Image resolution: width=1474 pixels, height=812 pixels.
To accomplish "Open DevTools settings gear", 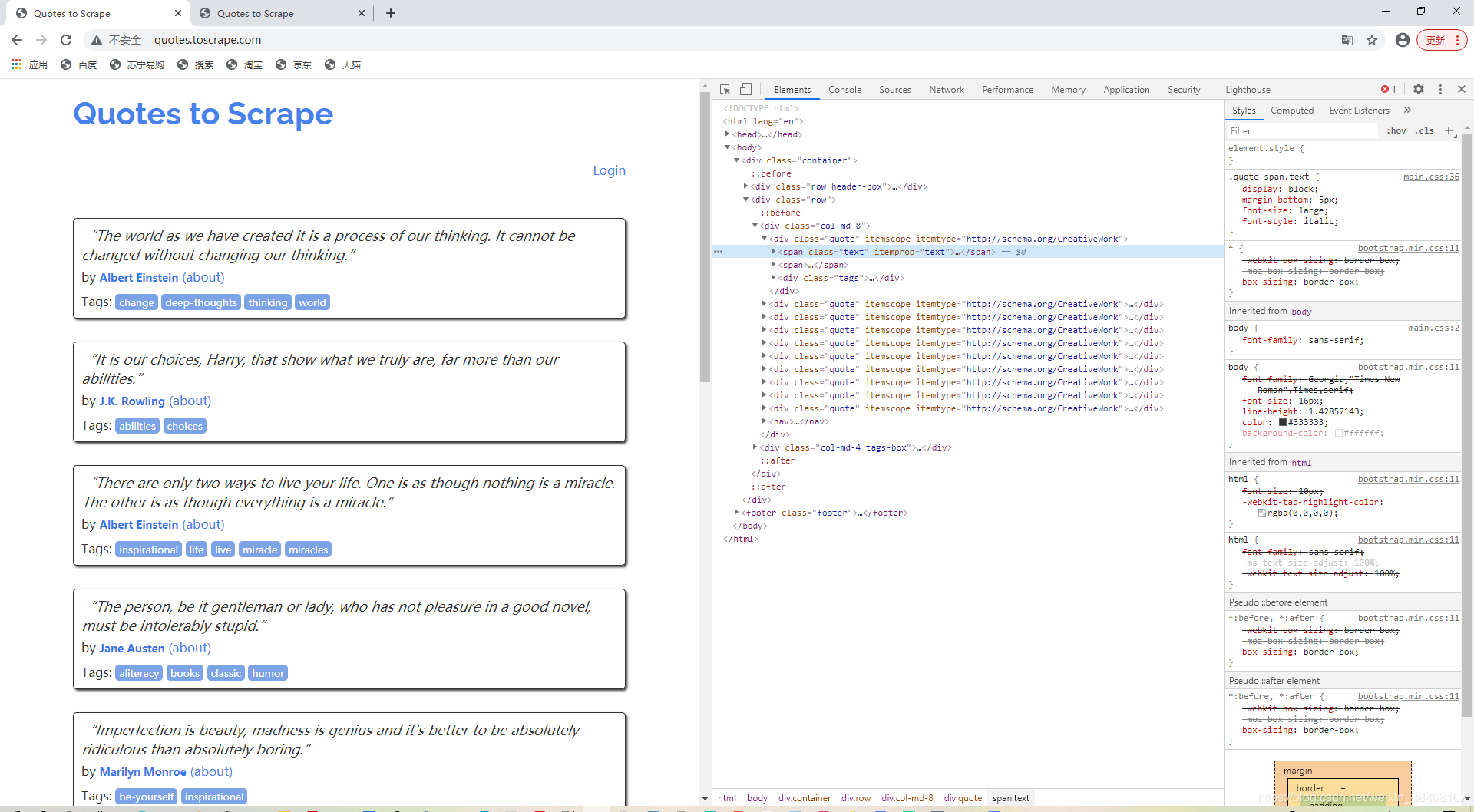I will coord(1419,89).
